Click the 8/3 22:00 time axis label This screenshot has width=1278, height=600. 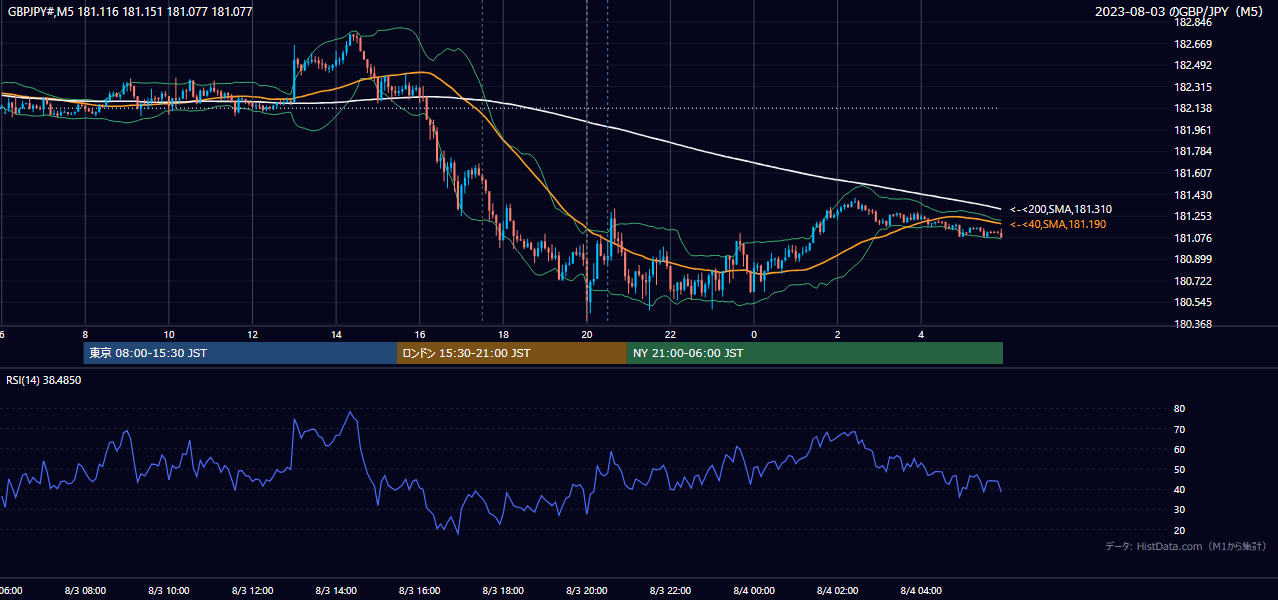pos(670,591)
